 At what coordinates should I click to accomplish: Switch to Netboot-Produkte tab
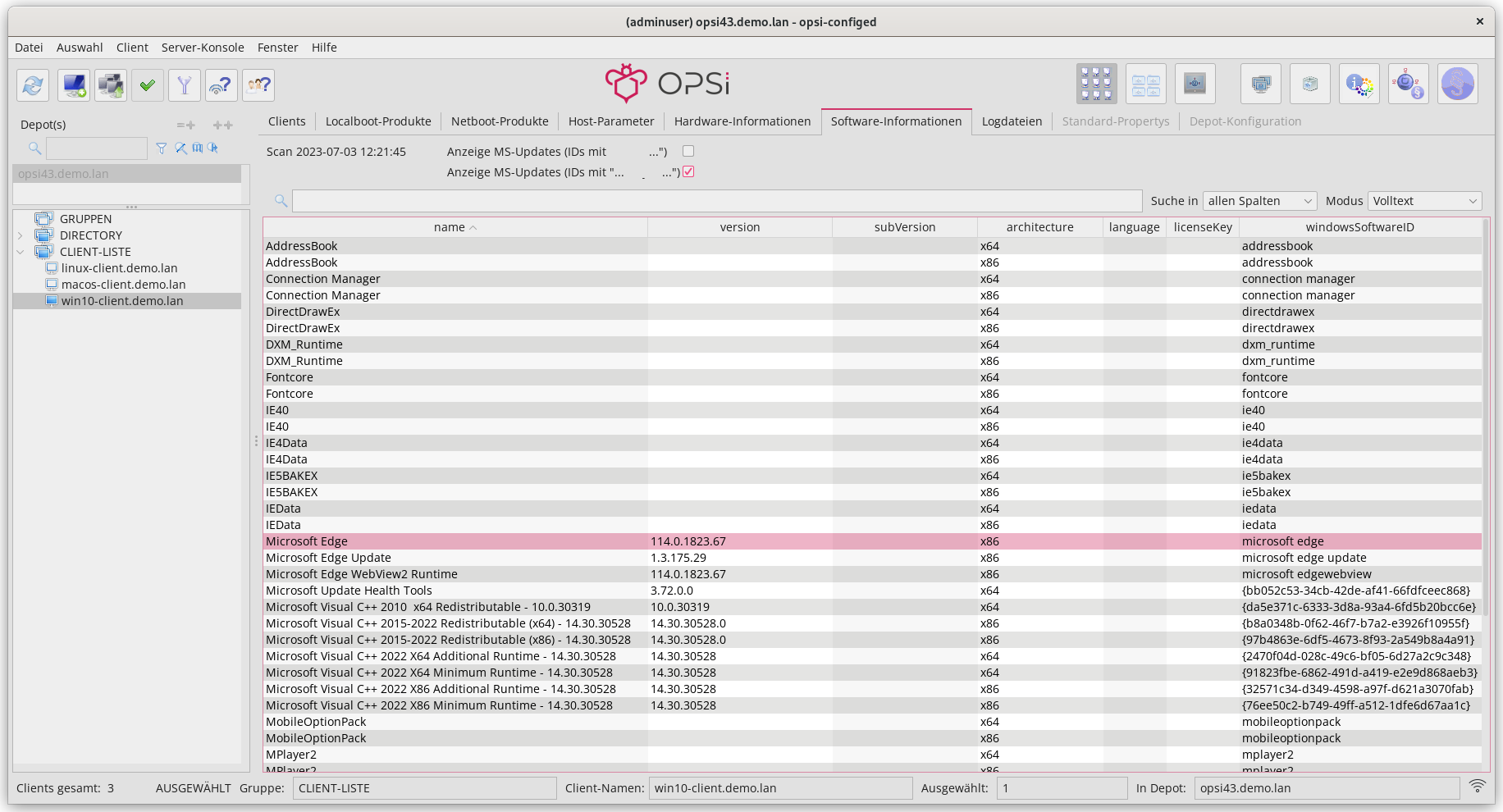click(500, 121)
